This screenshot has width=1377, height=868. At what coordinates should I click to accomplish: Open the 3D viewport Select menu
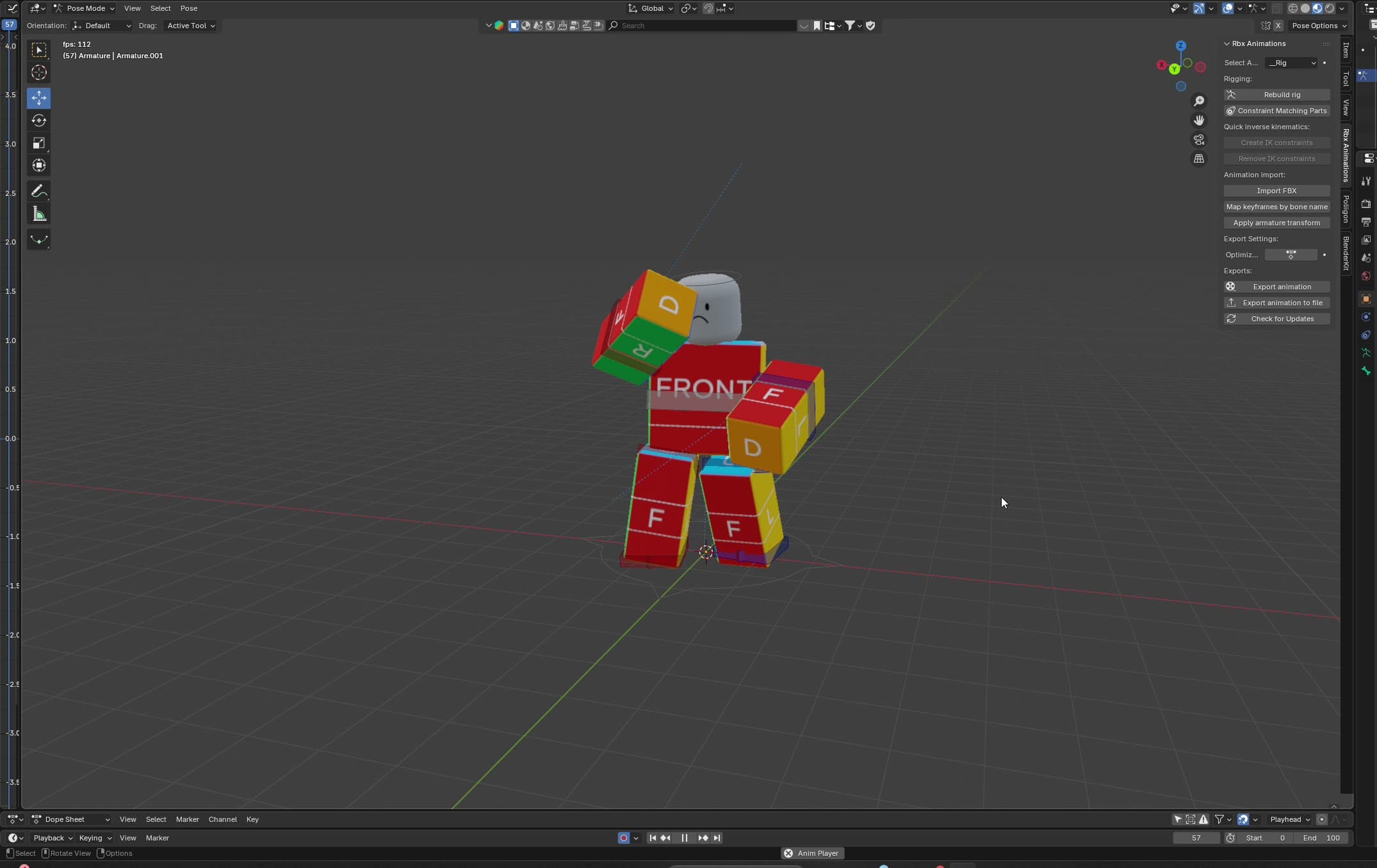click(160, 8)
